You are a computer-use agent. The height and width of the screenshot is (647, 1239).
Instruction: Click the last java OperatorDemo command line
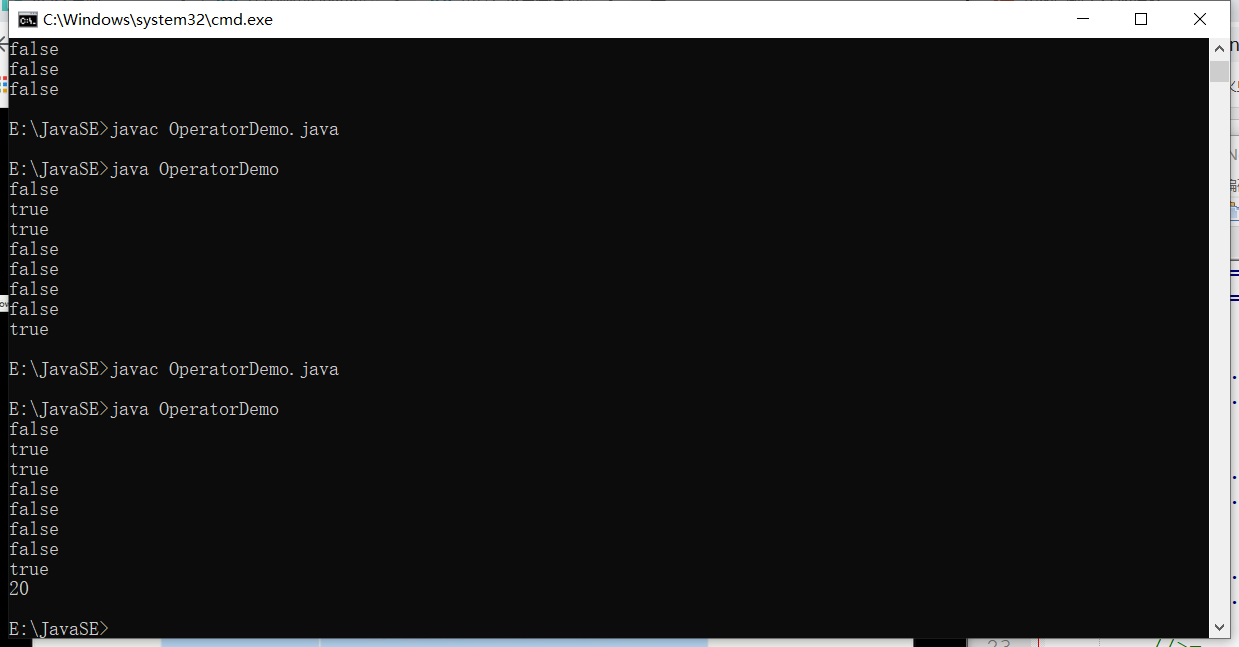pos(144,409)
